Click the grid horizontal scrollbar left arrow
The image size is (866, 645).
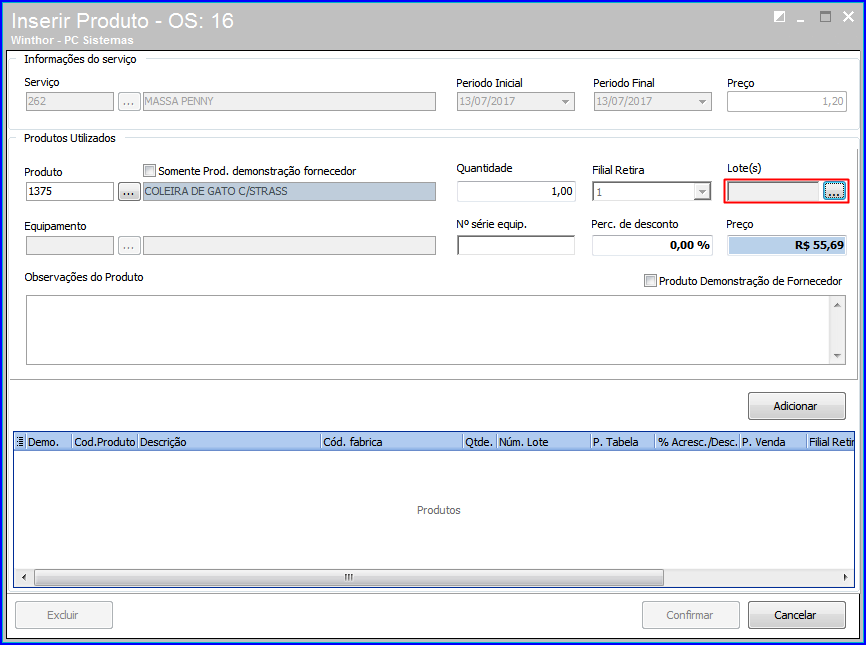(x=24, y=578)
